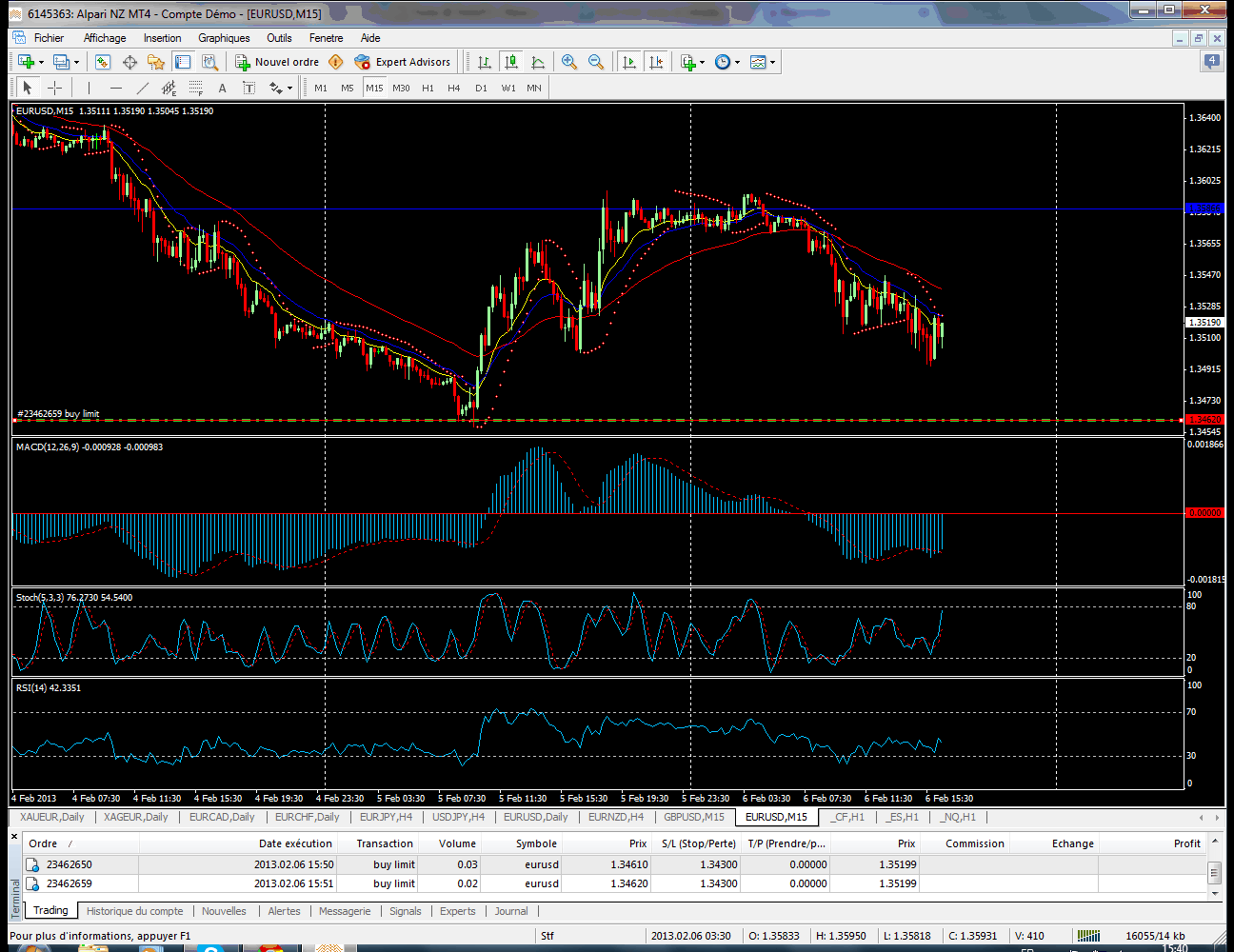This screenshot has width=1234, height=952.
Task: Toggle the chart auto scroll button
Action: [x=629, y=62]
